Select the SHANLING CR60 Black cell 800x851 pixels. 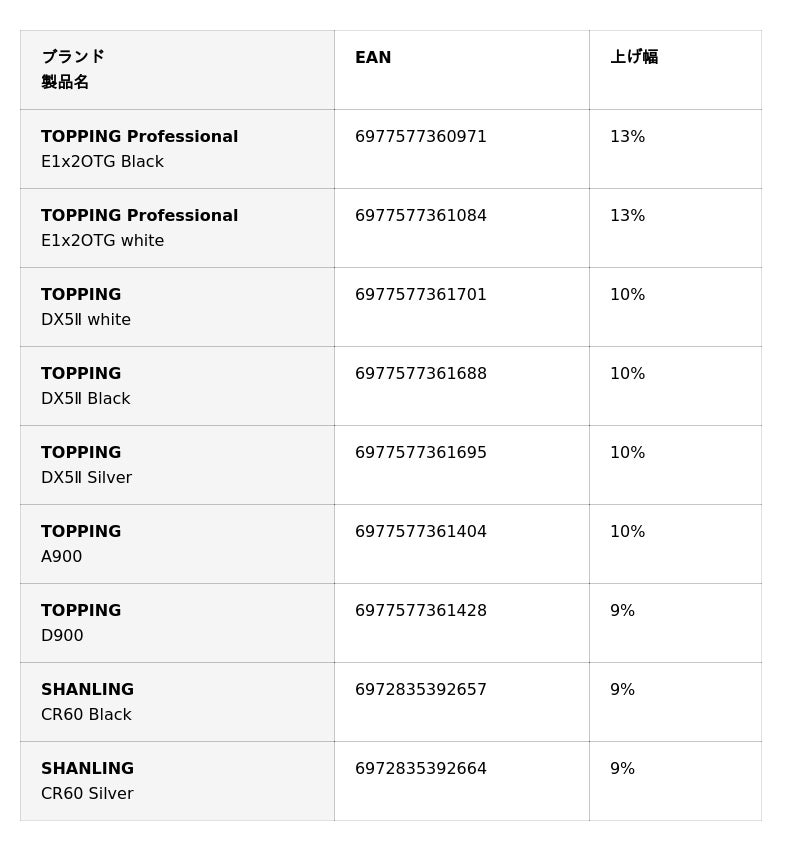(177, 702)
